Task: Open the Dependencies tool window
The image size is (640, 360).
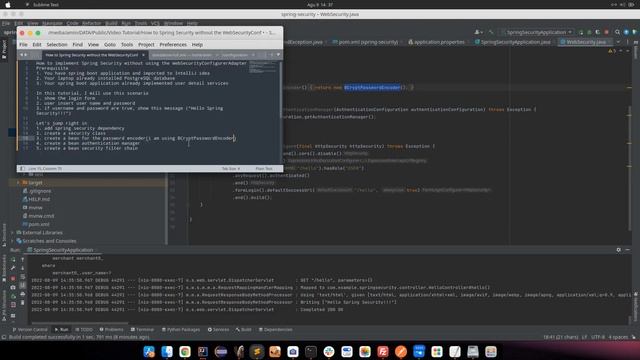Action: (276, 329)
